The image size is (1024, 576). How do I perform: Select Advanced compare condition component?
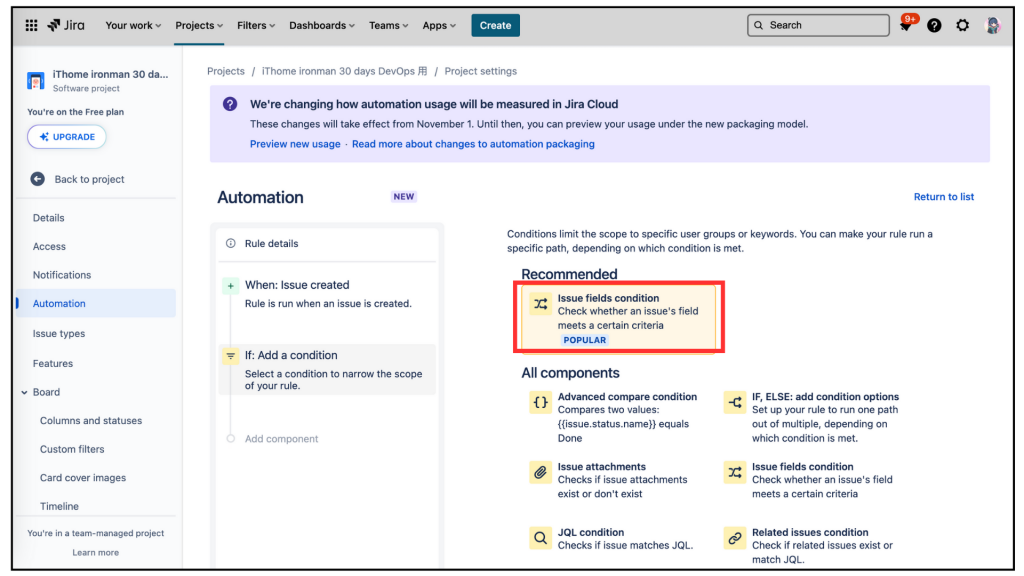pos(614,417)
